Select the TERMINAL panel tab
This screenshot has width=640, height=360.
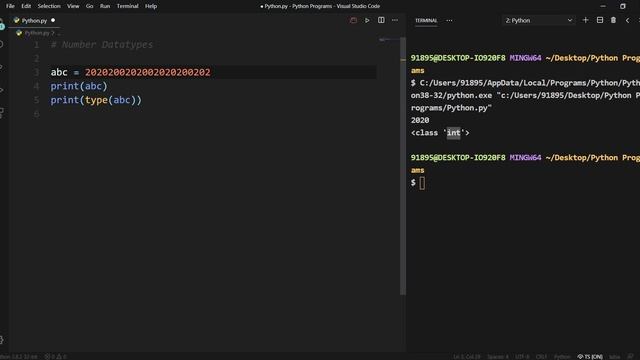point(426,20)
